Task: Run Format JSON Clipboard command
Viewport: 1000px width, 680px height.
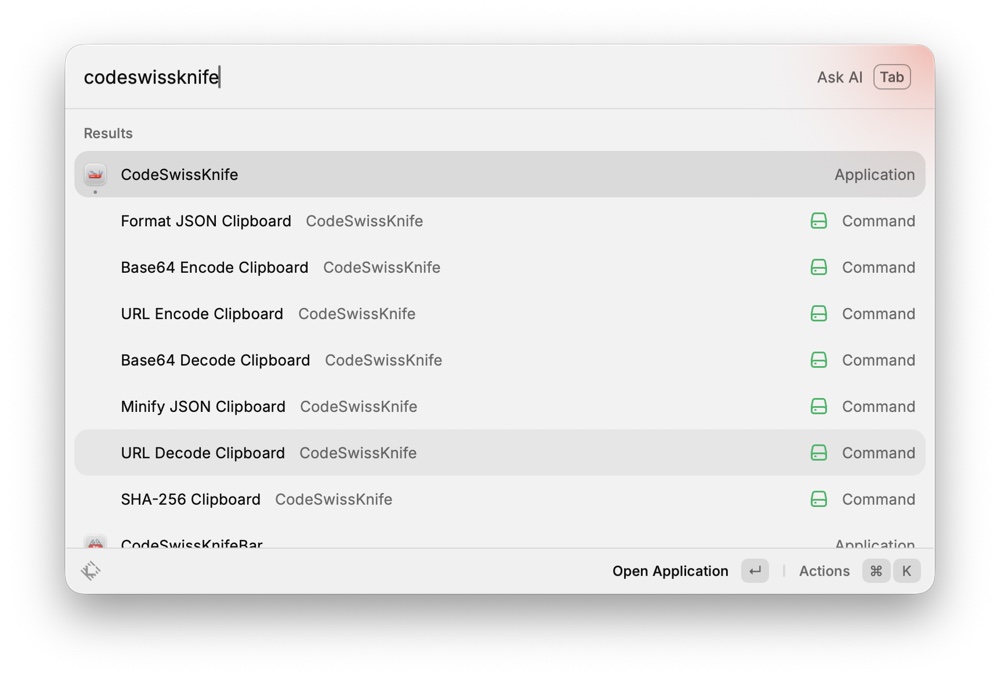Action: click(499, 221)
